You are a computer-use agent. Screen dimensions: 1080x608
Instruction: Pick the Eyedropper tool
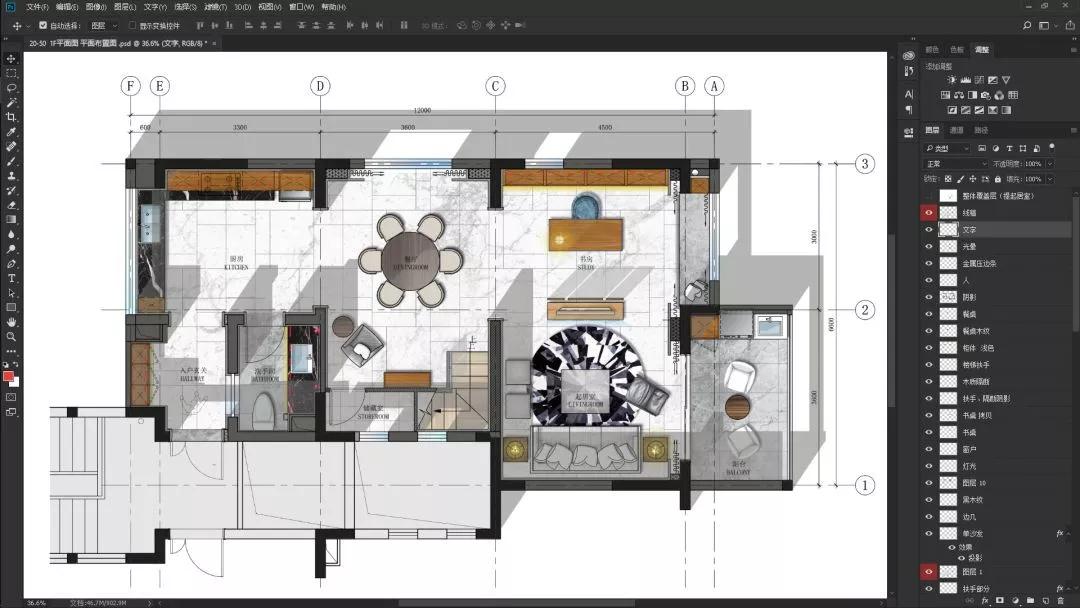pos(11,132)
